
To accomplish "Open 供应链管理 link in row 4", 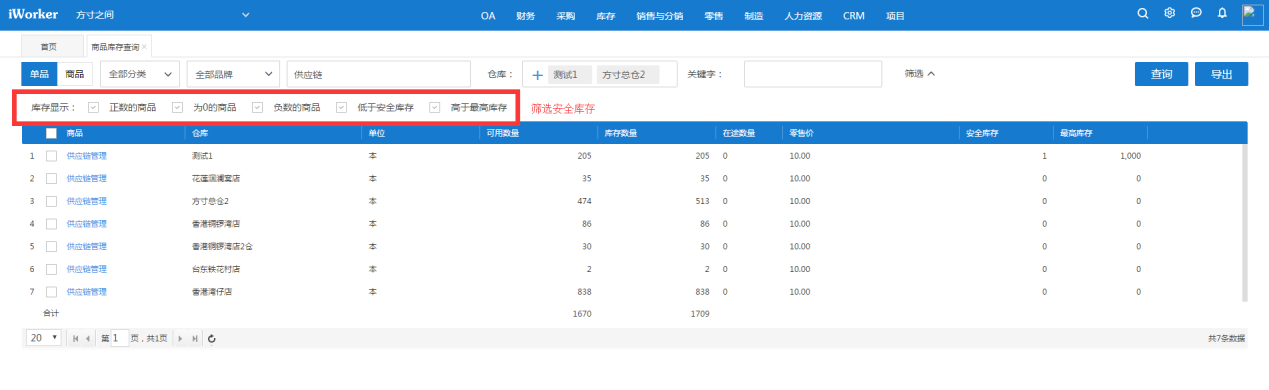I will click(86, 224).
